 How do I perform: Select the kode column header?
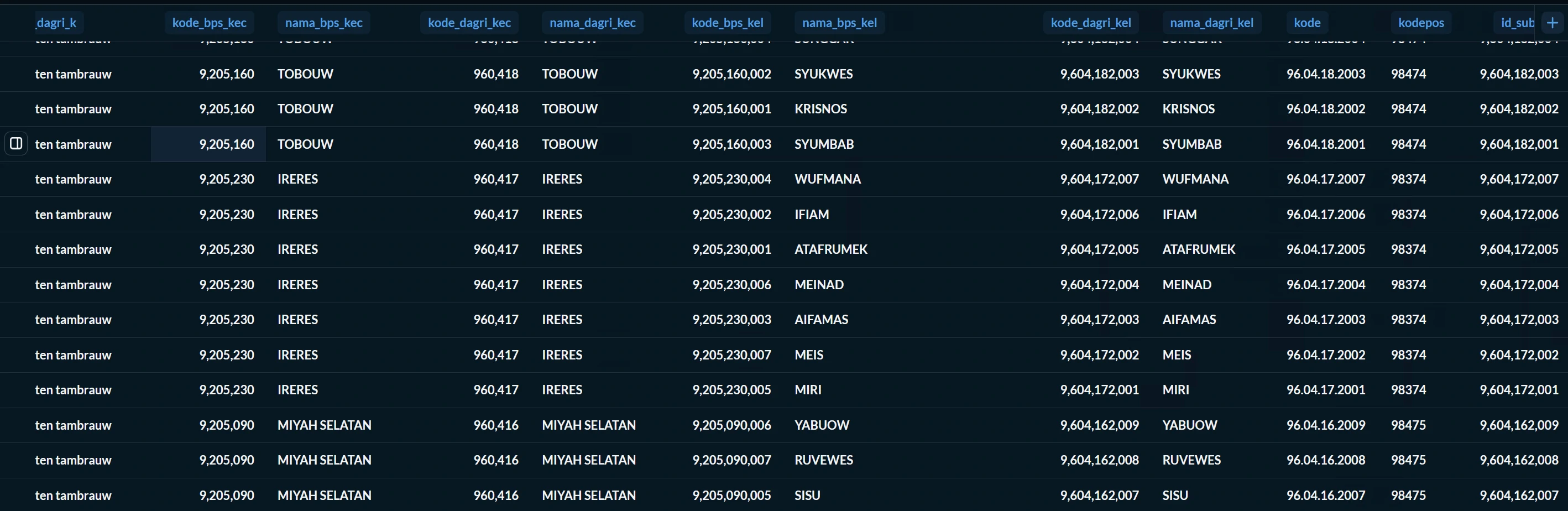[x=1307, y=23]
